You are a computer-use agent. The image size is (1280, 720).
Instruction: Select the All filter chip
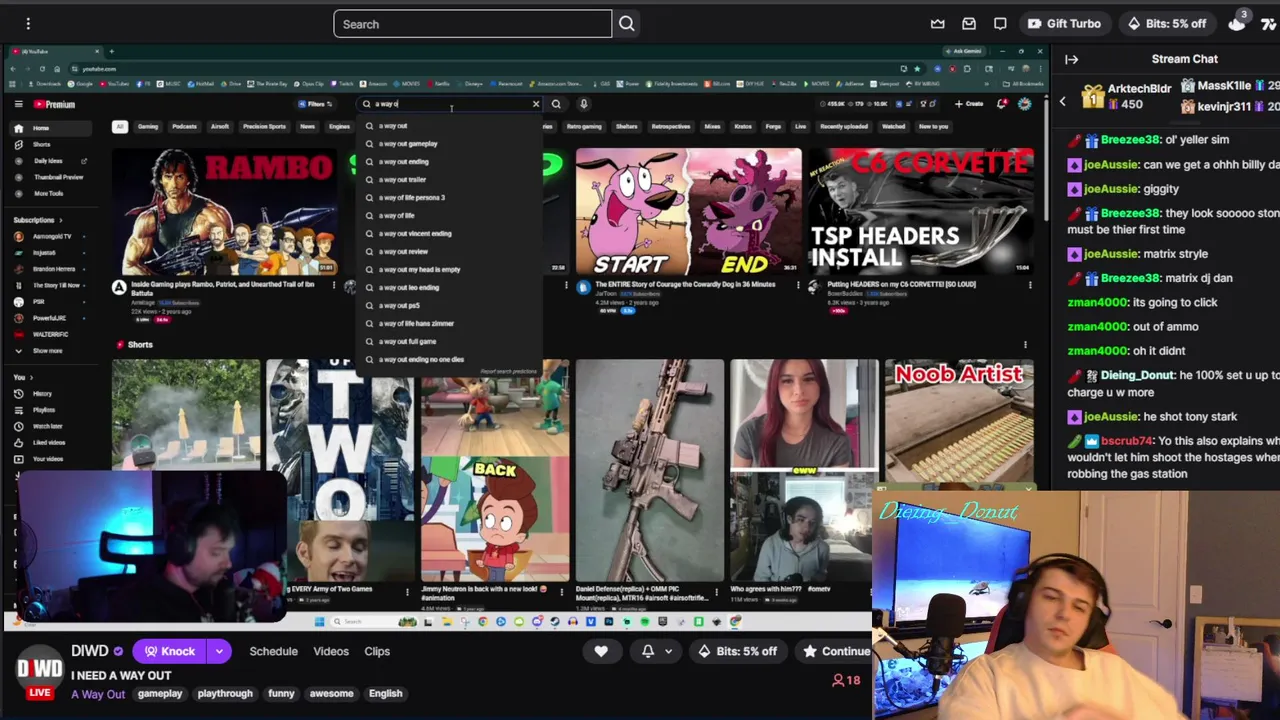pyautogui.click(x=120, y=127)
